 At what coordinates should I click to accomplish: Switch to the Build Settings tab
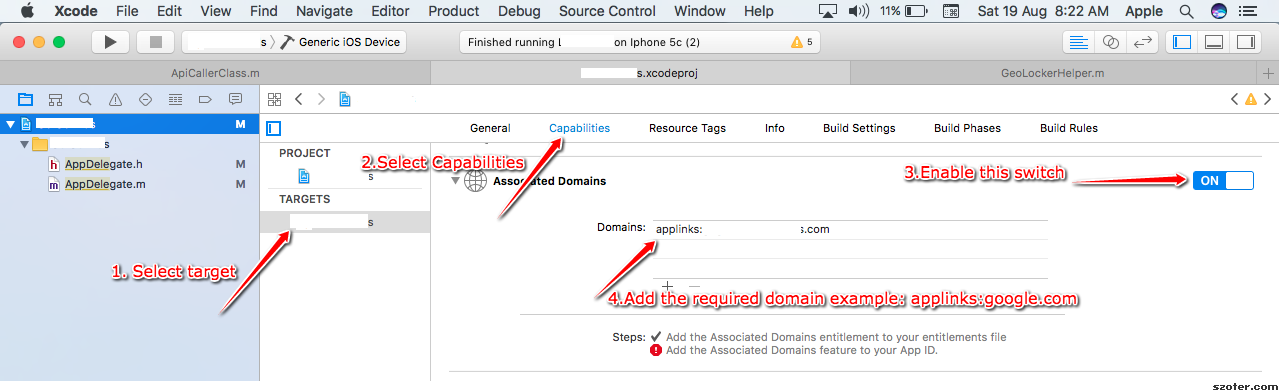point(859,128)
